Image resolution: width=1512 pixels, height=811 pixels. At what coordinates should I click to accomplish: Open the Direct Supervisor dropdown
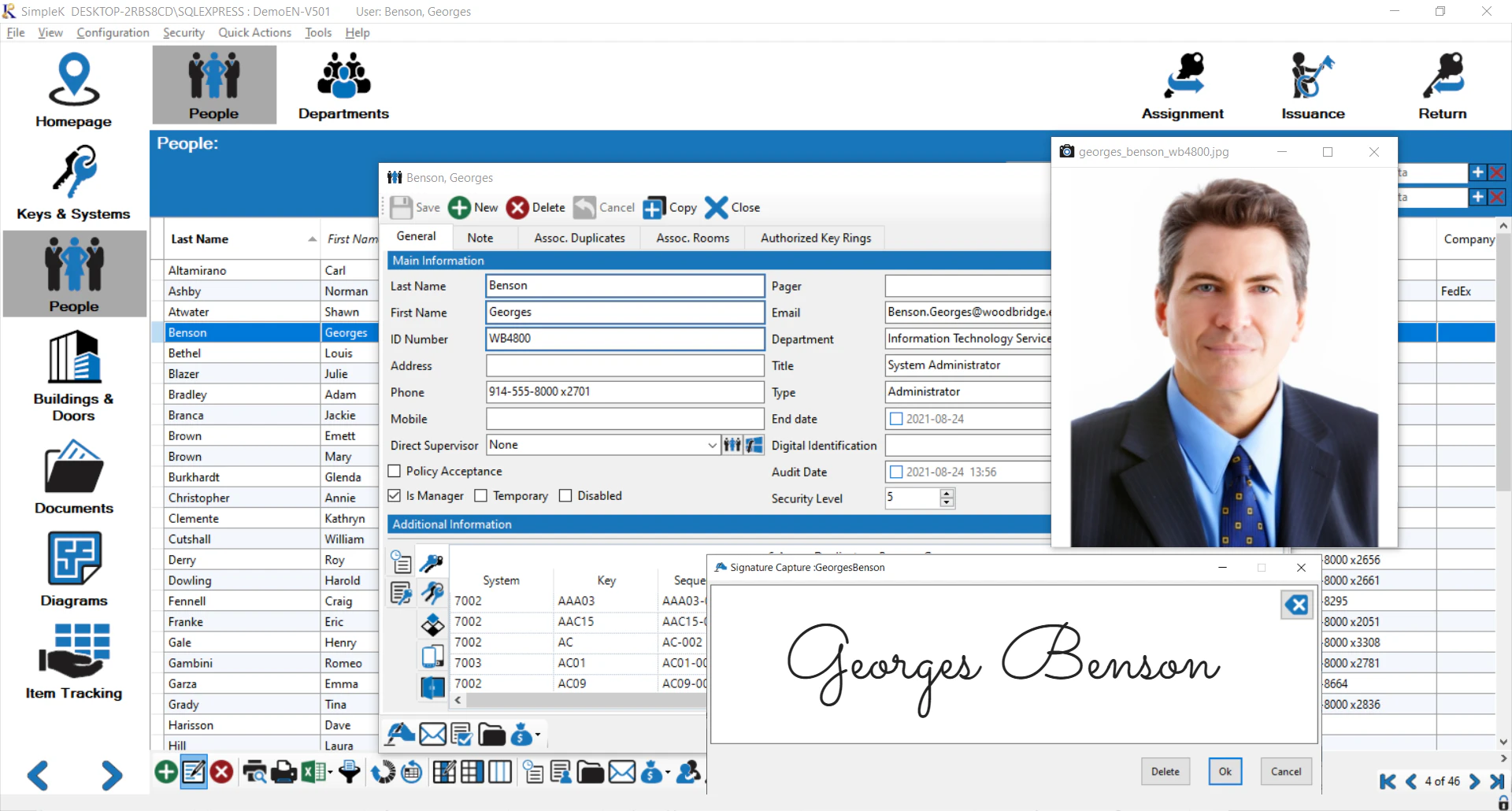coord(712,445)
